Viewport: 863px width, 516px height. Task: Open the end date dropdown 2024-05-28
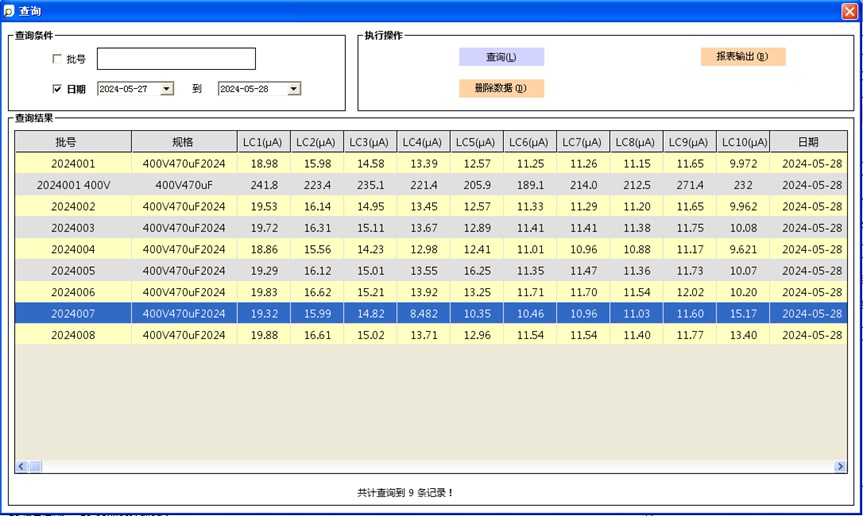pos(293,89)
